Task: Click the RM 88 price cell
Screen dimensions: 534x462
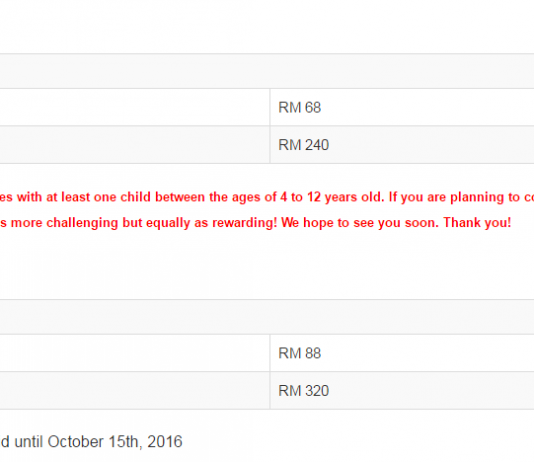Action: click(x=402, y=353)
